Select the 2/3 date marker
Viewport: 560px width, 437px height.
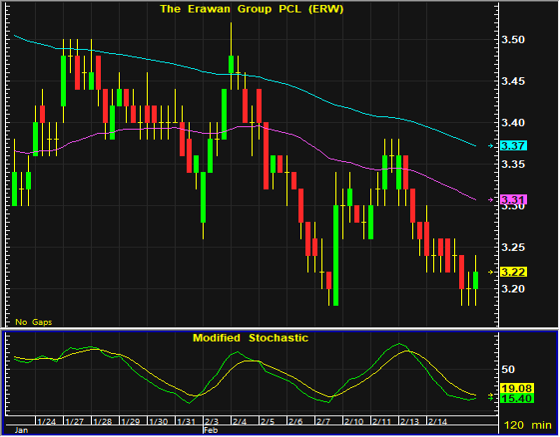click(211, 421)
